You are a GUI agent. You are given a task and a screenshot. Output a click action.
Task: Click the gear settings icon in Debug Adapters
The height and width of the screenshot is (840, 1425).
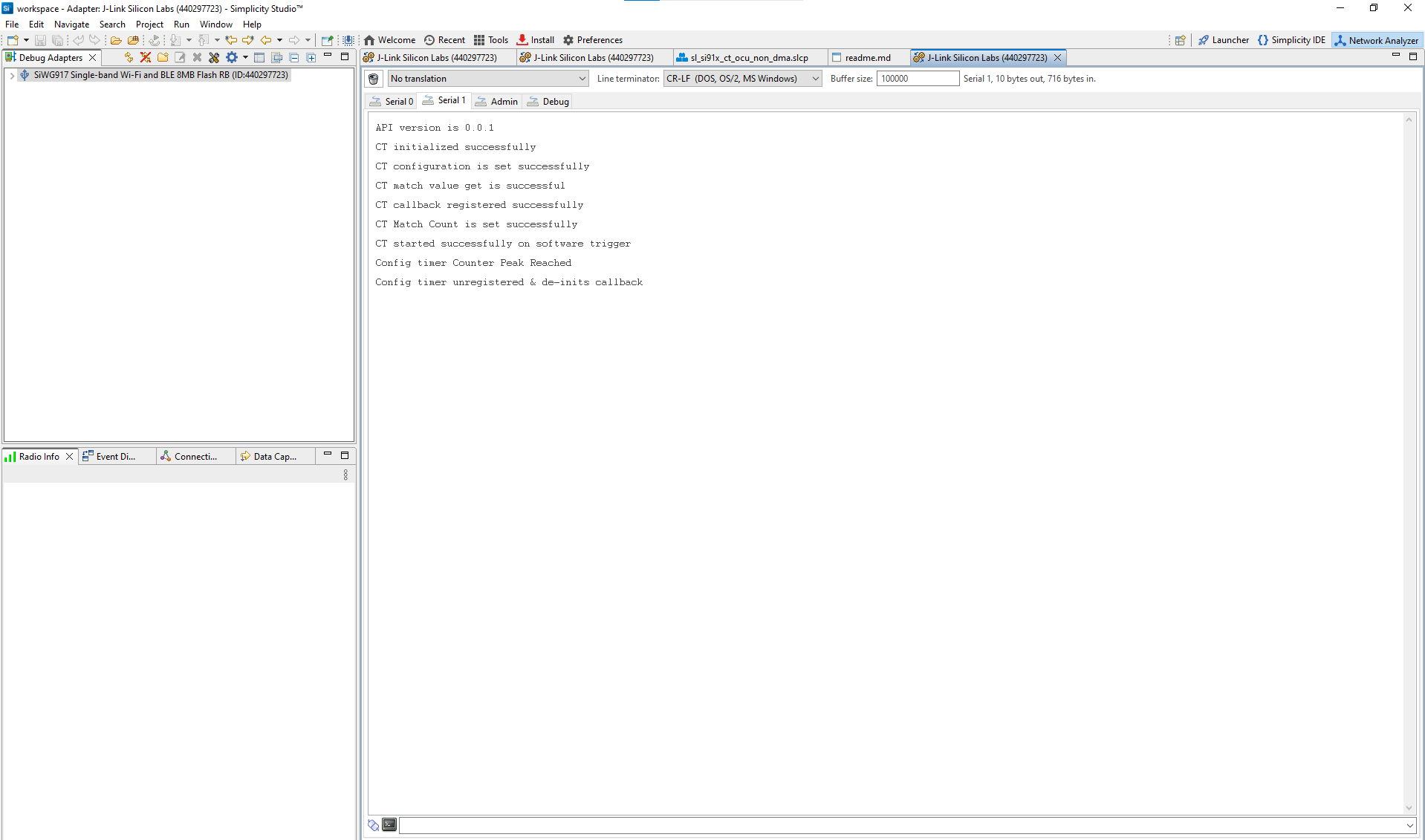(232, 57)
